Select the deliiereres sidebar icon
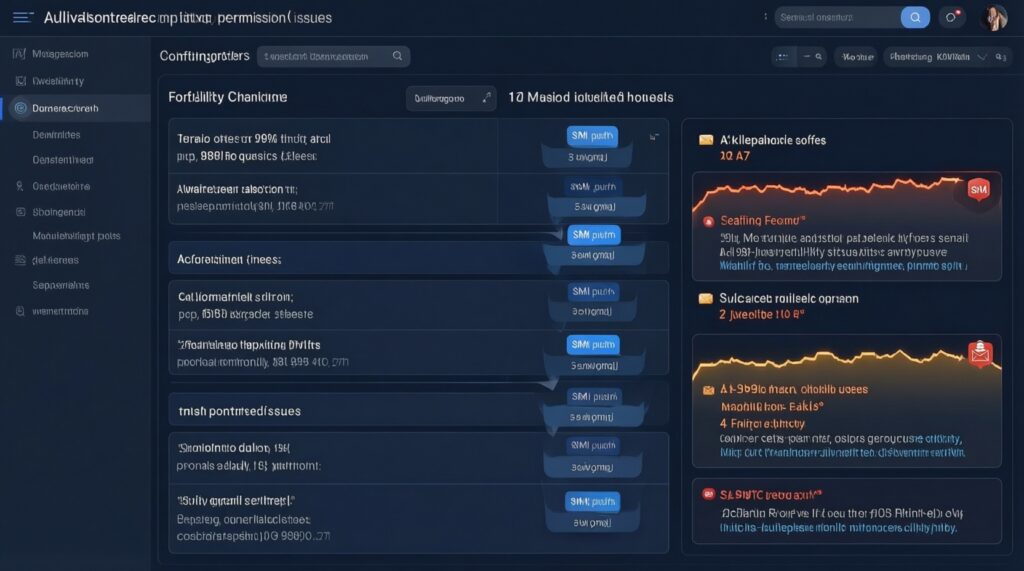Viewport: 1024px width, 571px height. tap(20, 260)
